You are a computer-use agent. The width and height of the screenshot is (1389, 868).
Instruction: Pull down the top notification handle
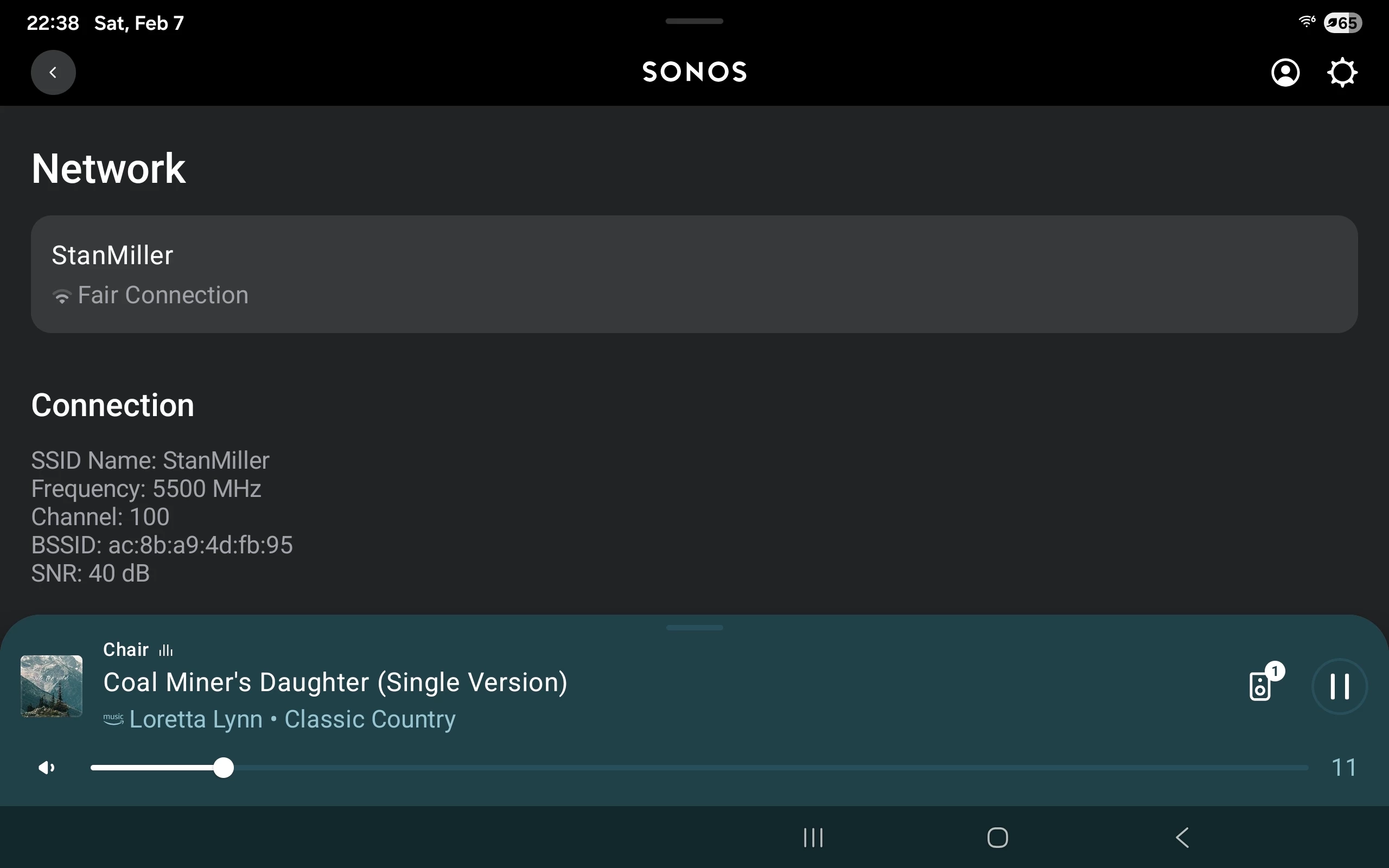pyautogui.click(x=694, y=21)
